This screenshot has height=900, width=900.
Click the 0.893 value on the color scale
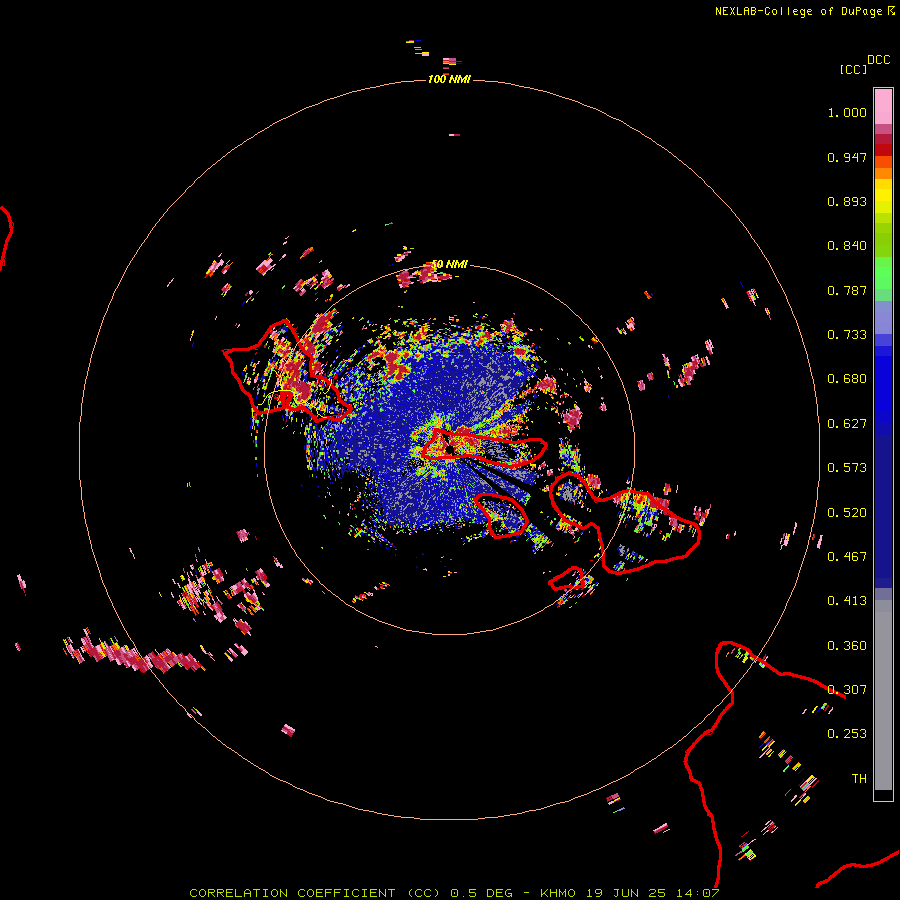coord(847,201)
